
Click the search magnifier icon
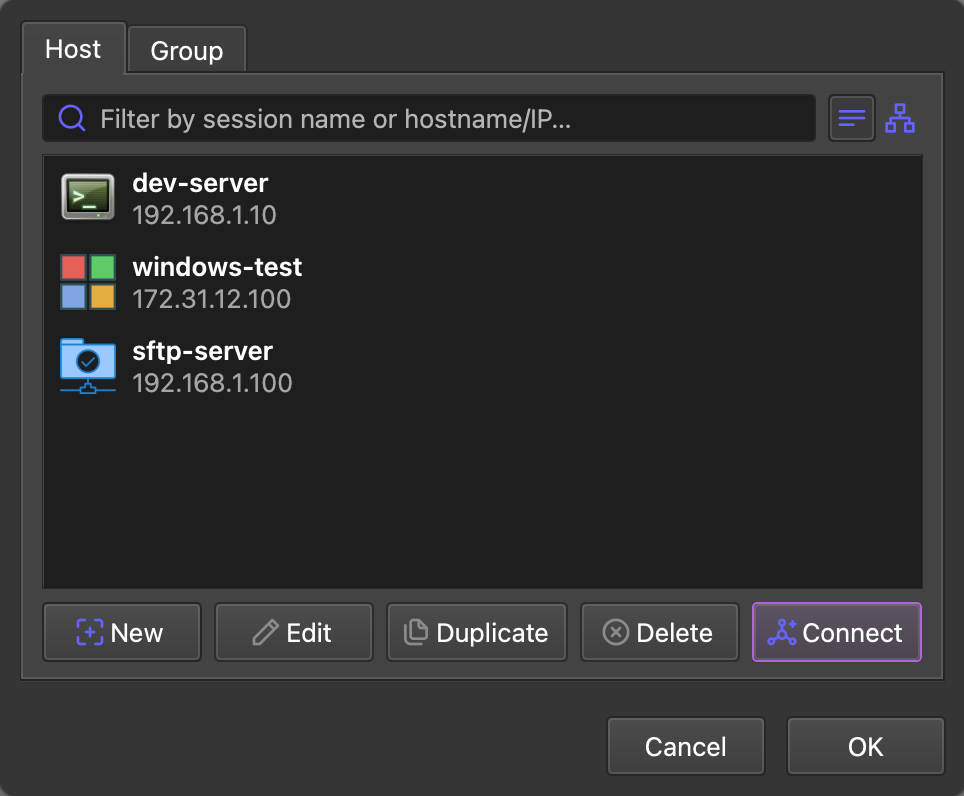[72, 118]
